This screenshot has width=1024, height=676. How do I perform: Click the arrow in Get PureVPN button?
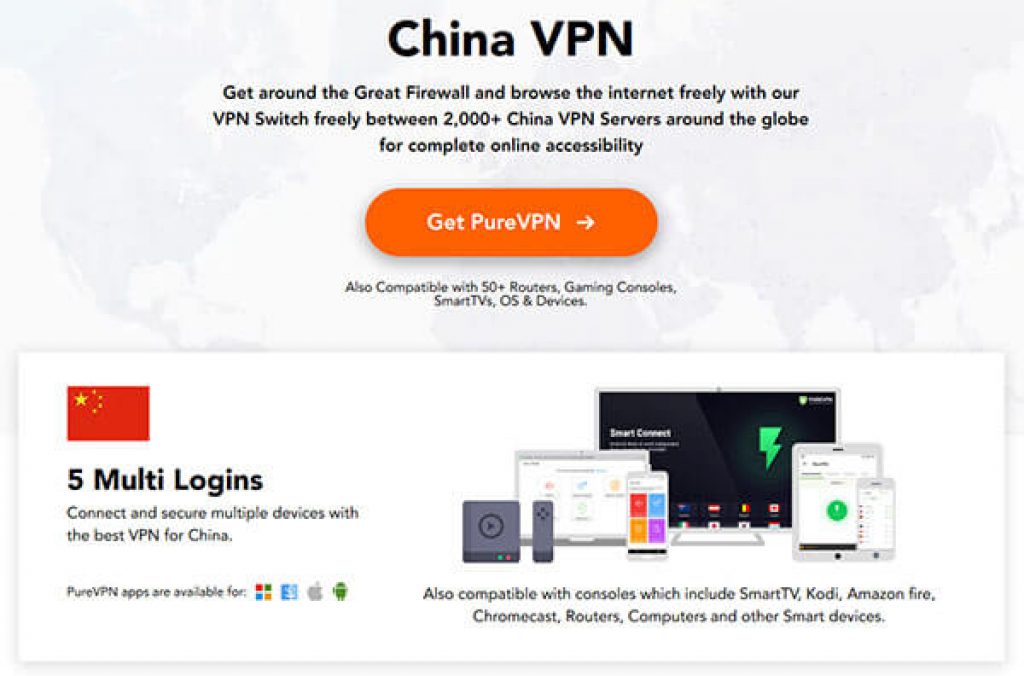pos(586,222)
